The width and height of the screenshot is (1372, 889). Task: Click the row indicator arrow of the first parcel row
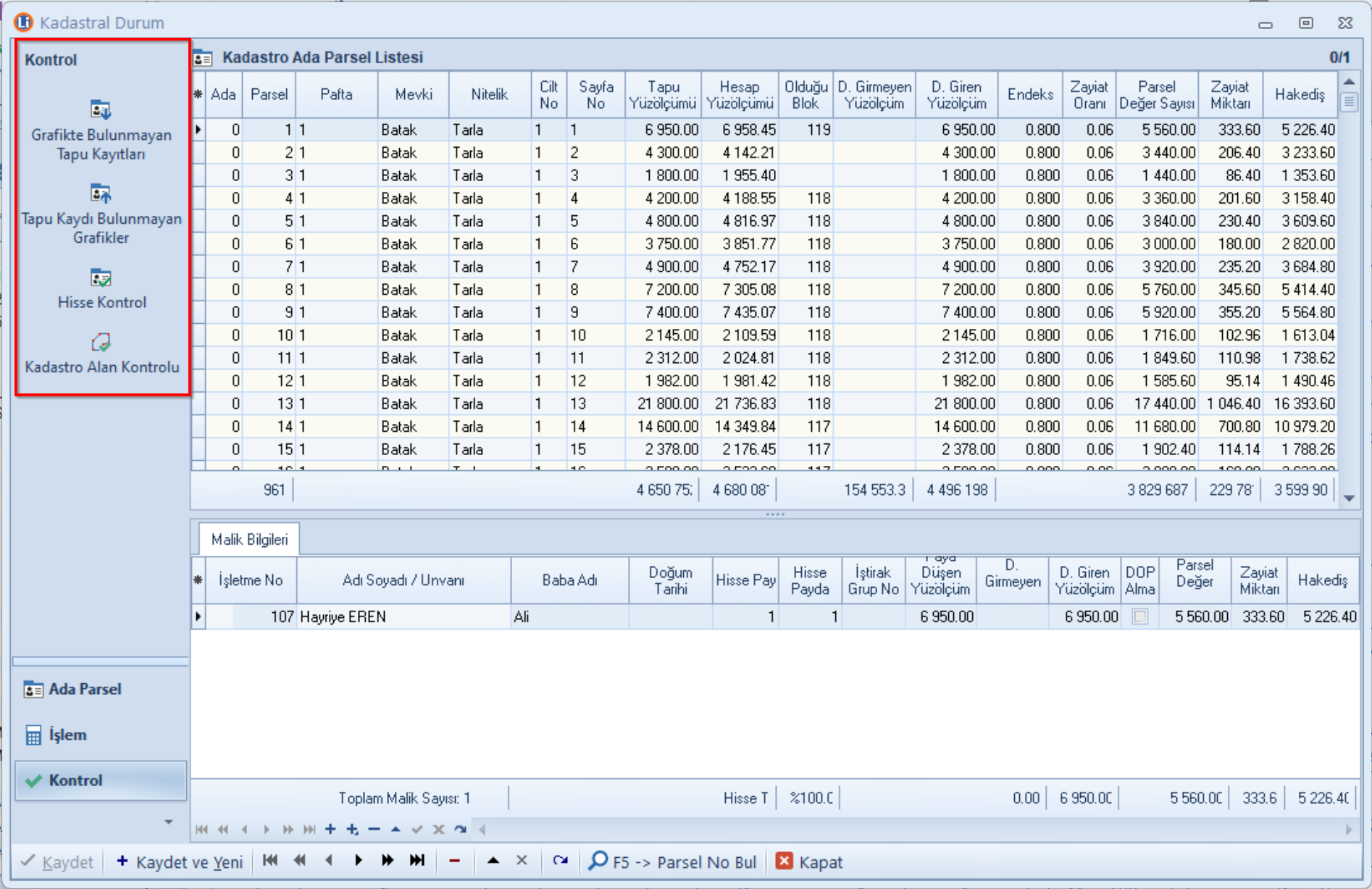[x=198, y=130]
